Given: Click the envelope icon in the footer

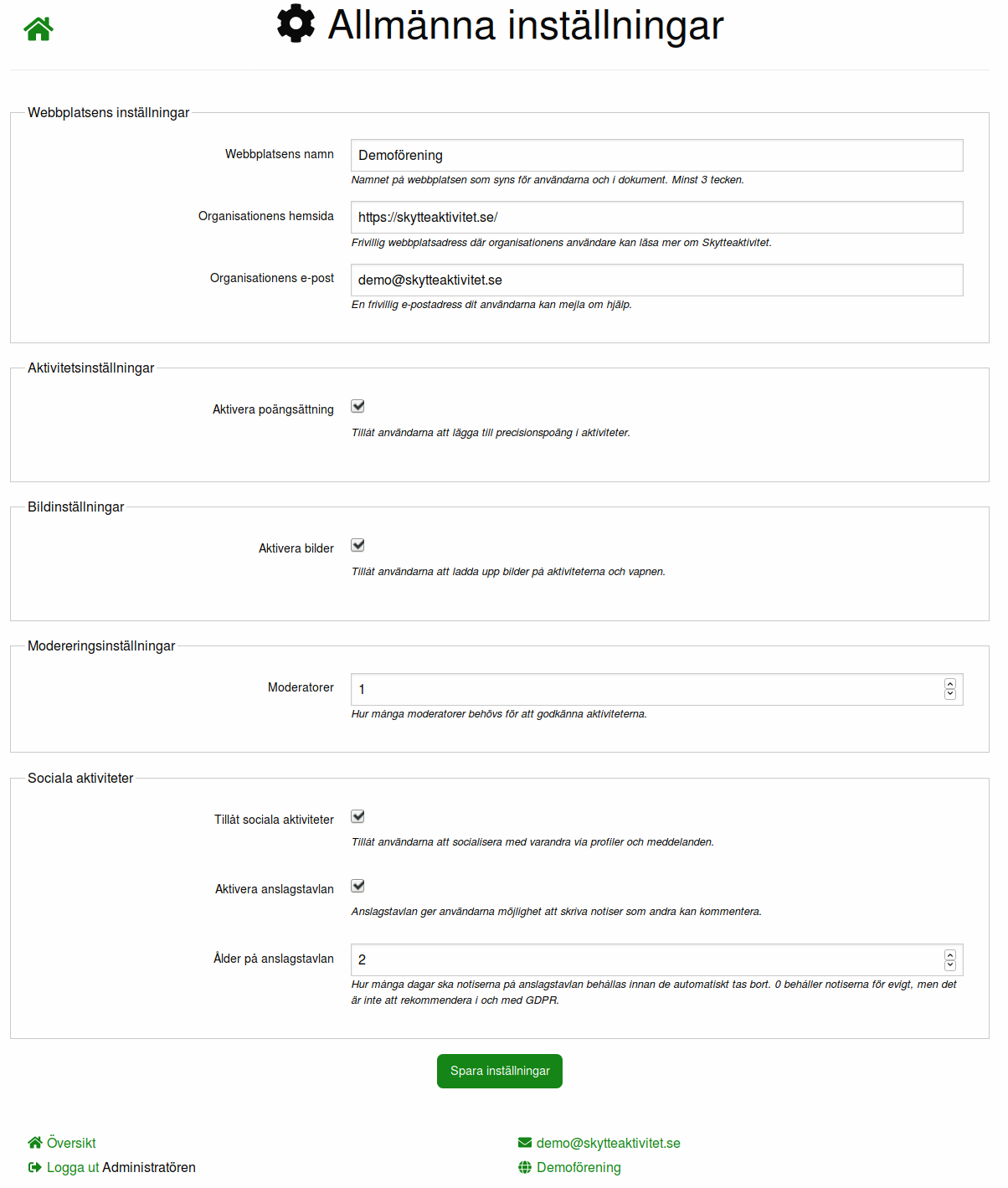Looking at the screenshot, I should [525, 1143].
